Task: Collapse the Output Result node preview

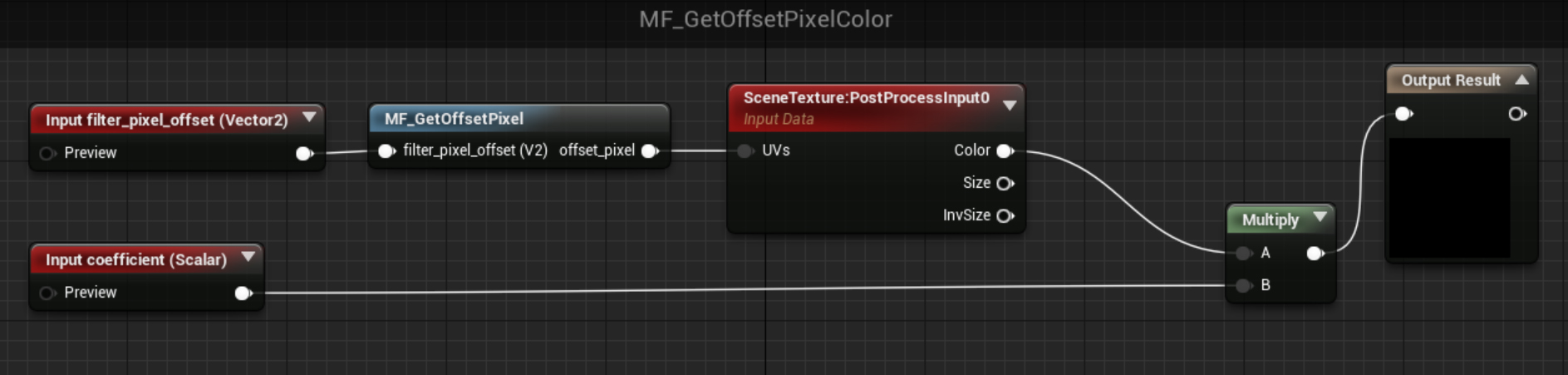Action: (1521, 80)
